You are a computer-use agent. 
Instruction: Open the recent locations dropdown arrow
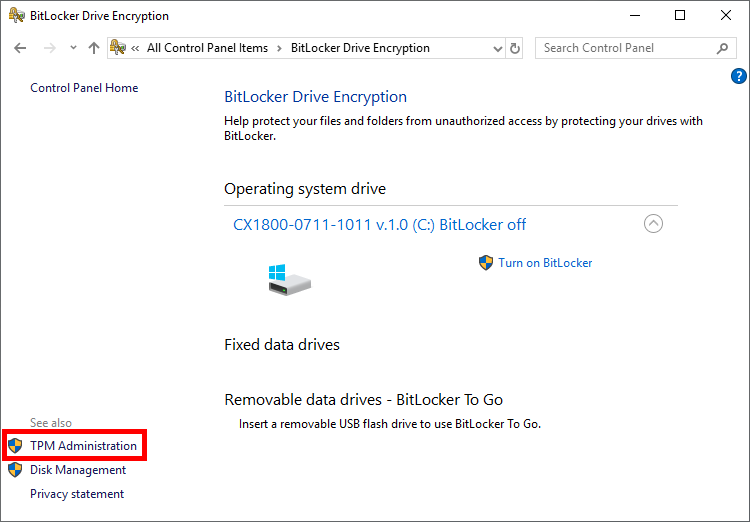pyautogui.click(x=73, y=48)
